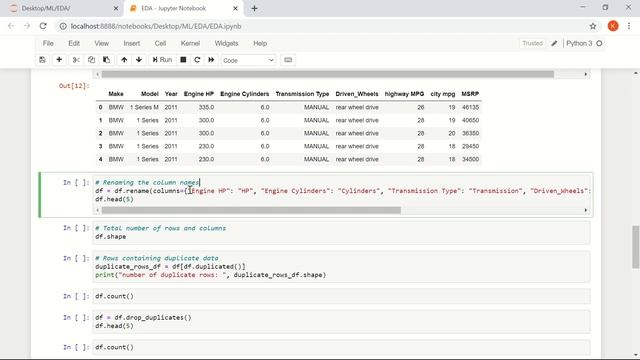Screen dimensions: 640x360
Task: Open the File menu
Action: click(48, 43)
